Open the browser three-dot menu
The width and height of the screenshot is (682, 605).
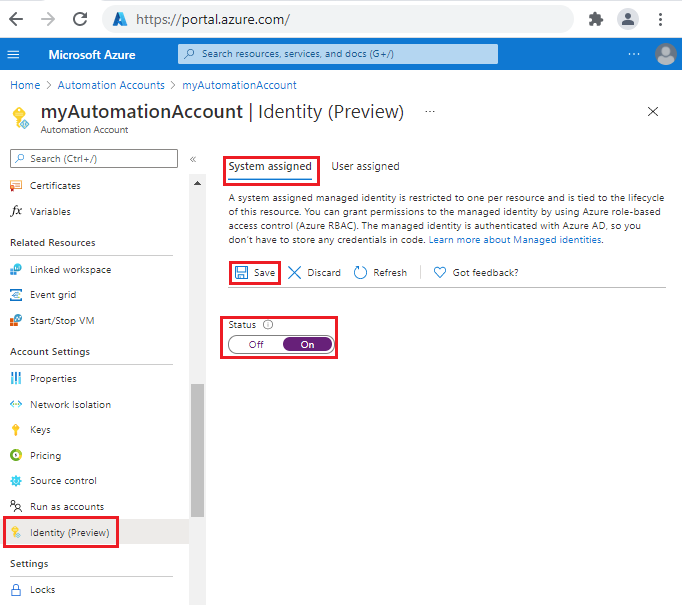click(660, 19)
